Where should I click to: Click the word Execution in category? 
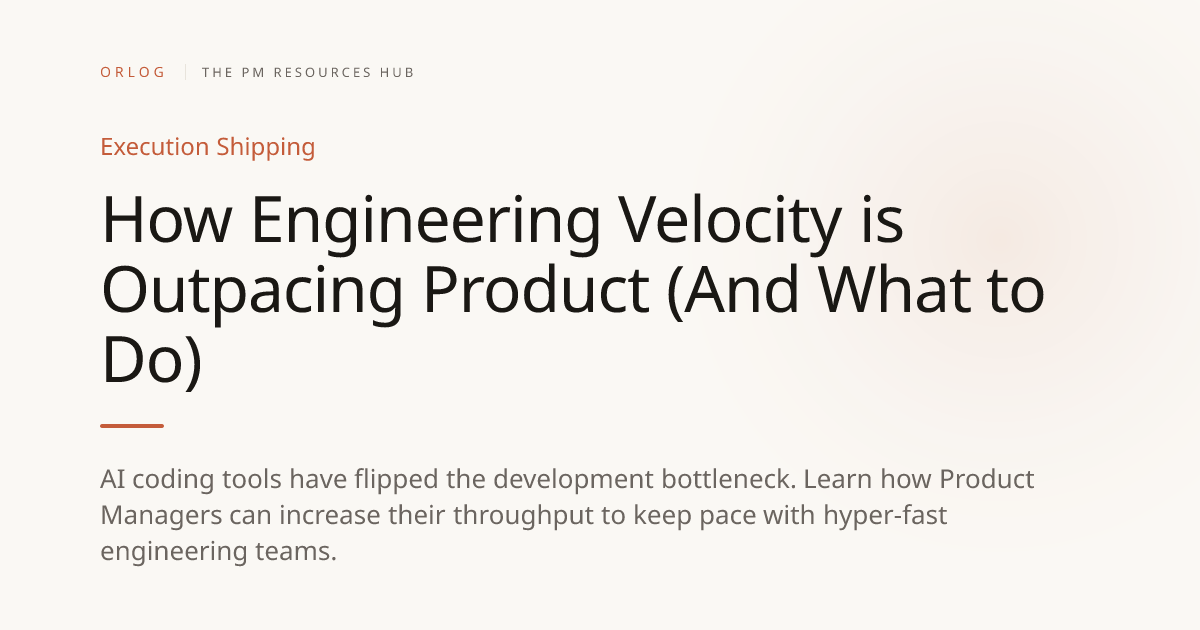(155, 147)
